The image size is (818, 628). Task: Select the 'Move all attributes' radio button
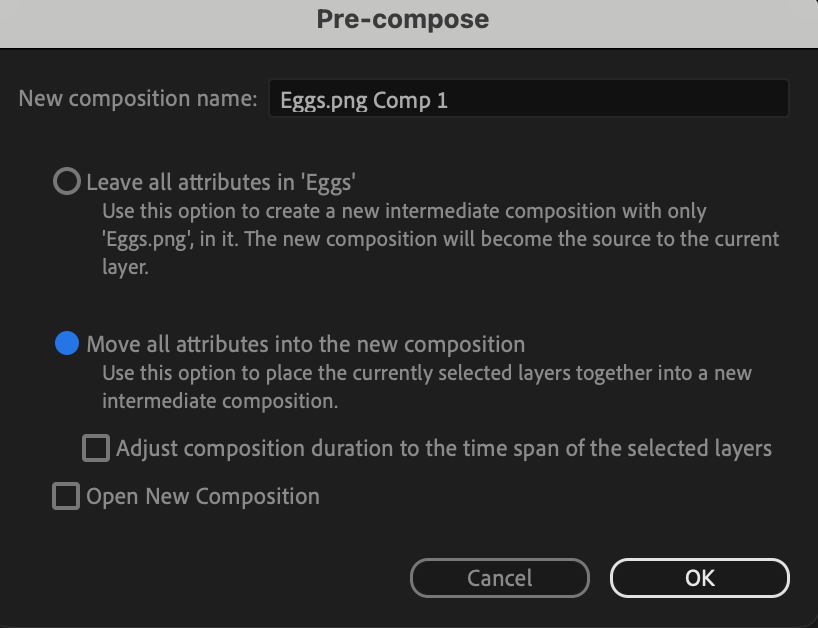click(x=66, y=344)
